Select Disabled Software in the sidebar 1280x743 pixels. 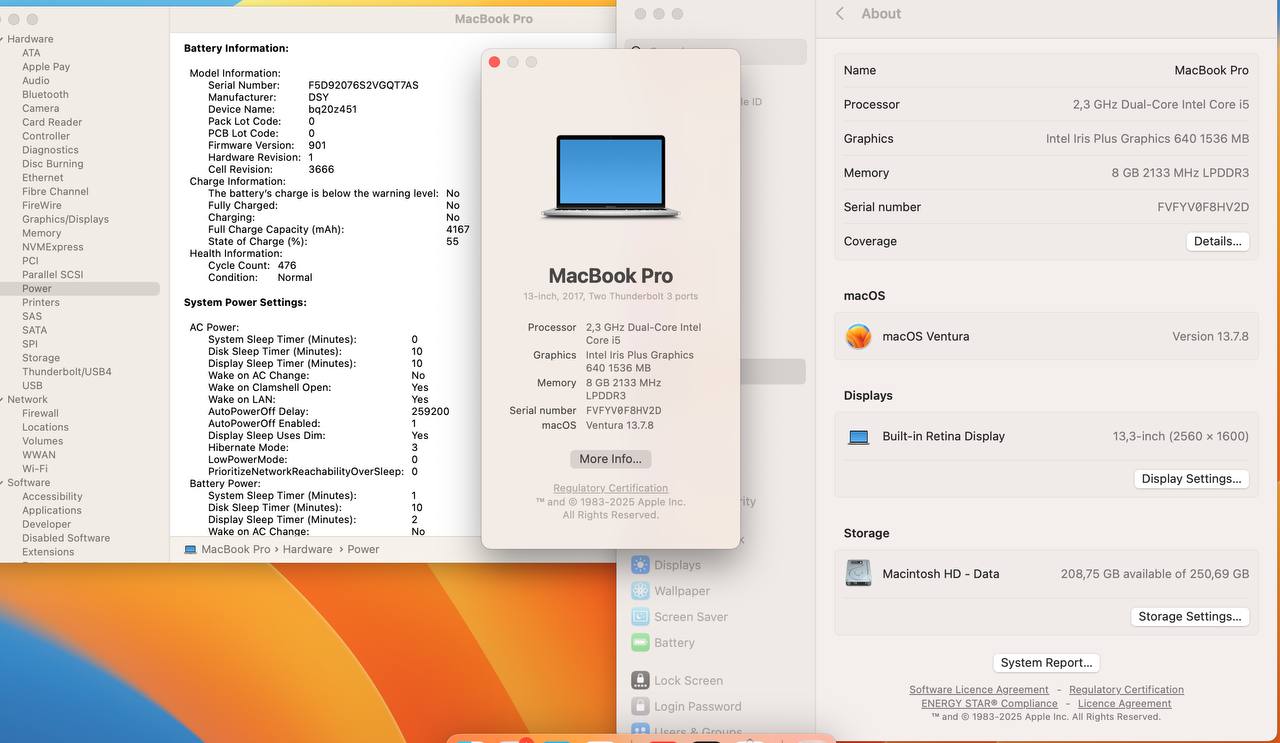click(66, 538)
